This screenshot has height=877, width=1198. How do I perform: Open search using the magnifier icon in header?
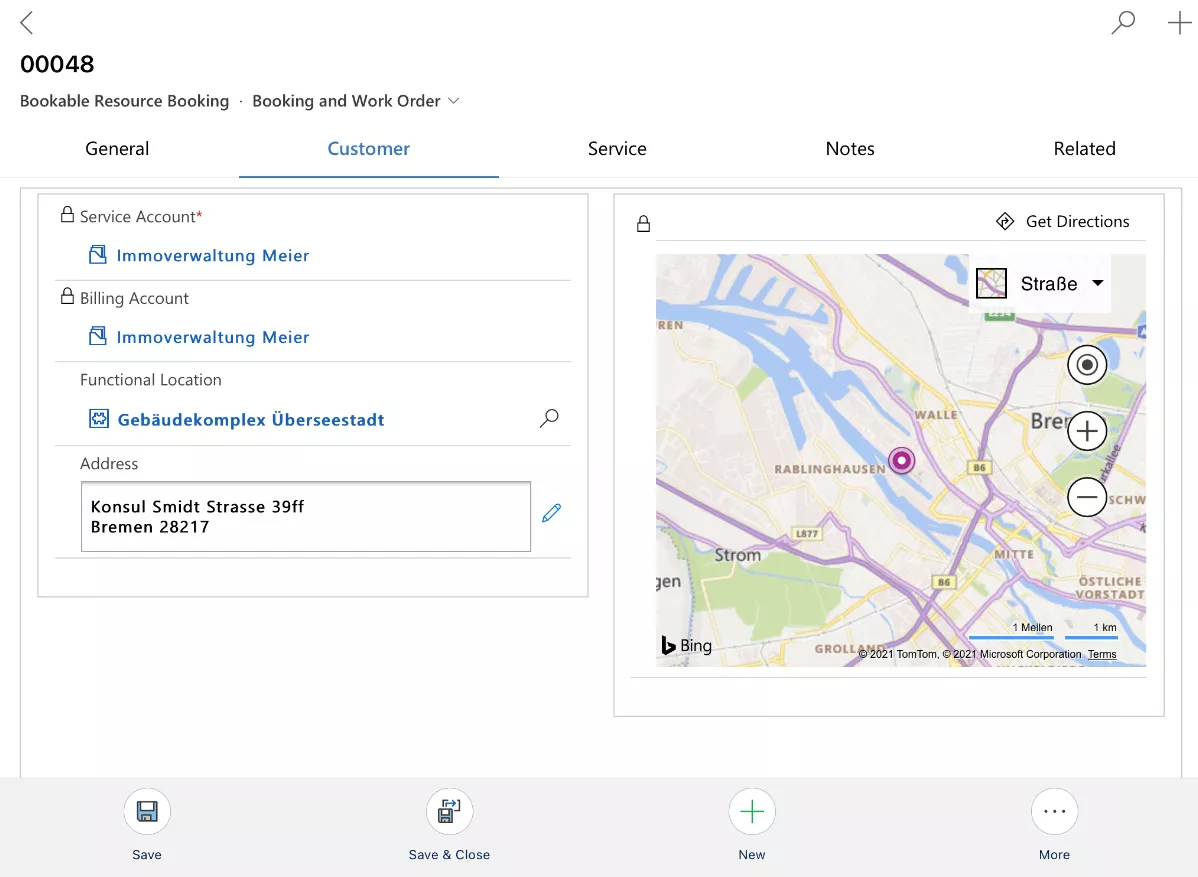click(x=1123, y=23)
